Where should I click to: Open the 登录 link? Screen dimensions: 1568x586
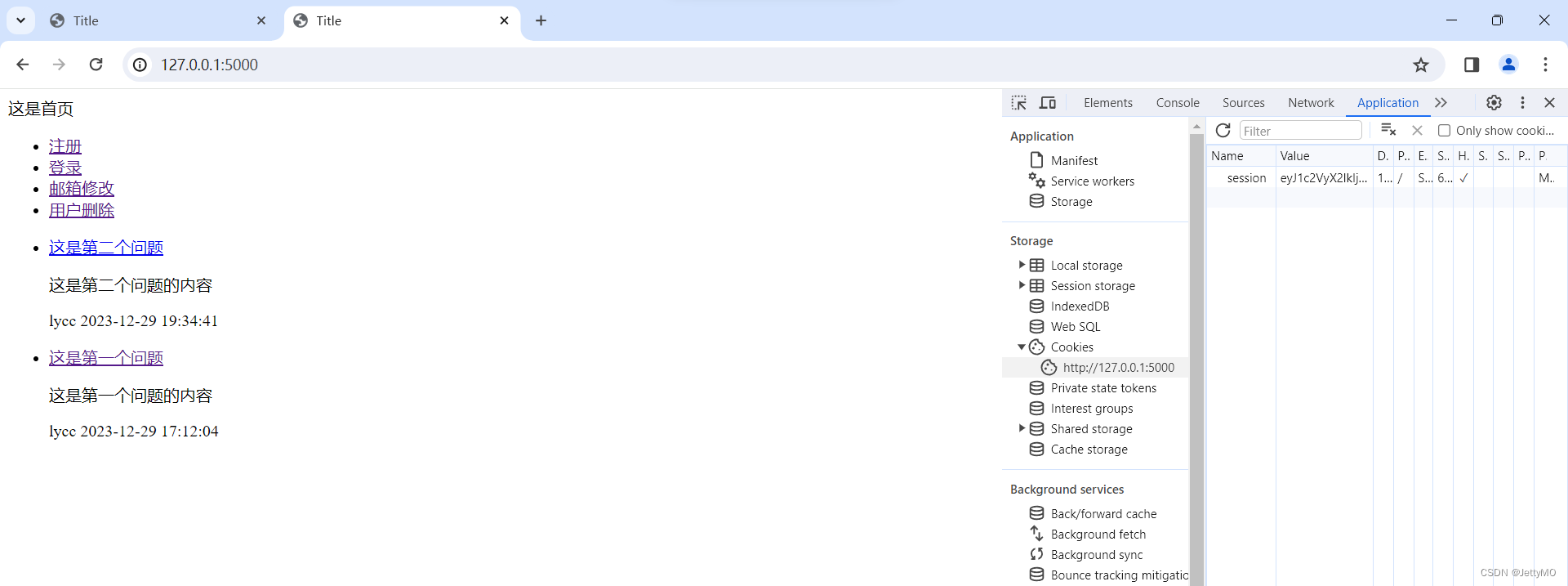coord(65,168)
